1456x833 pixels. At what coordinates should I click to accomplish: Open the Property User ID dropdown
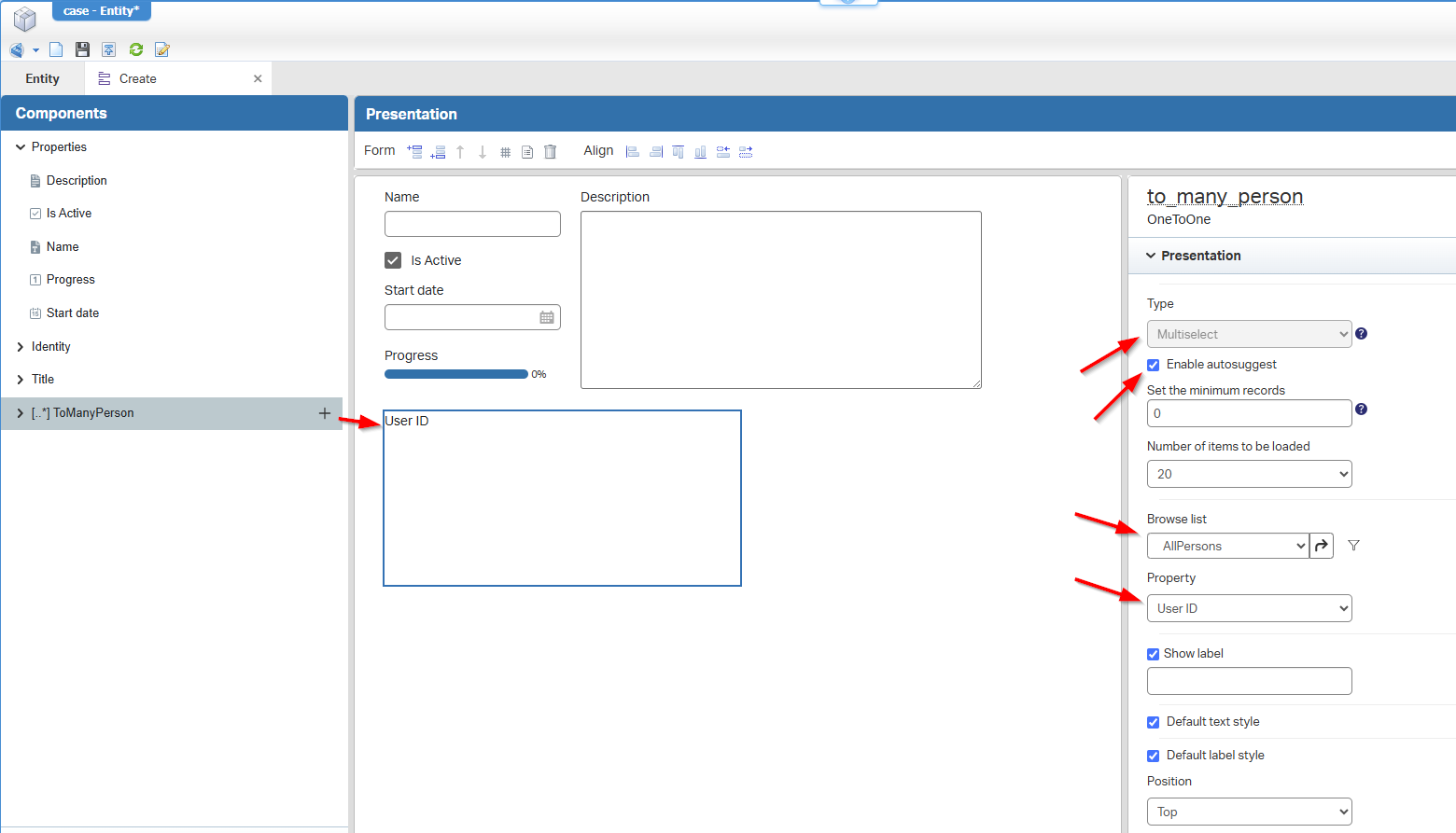click(x=1249, y=608)
